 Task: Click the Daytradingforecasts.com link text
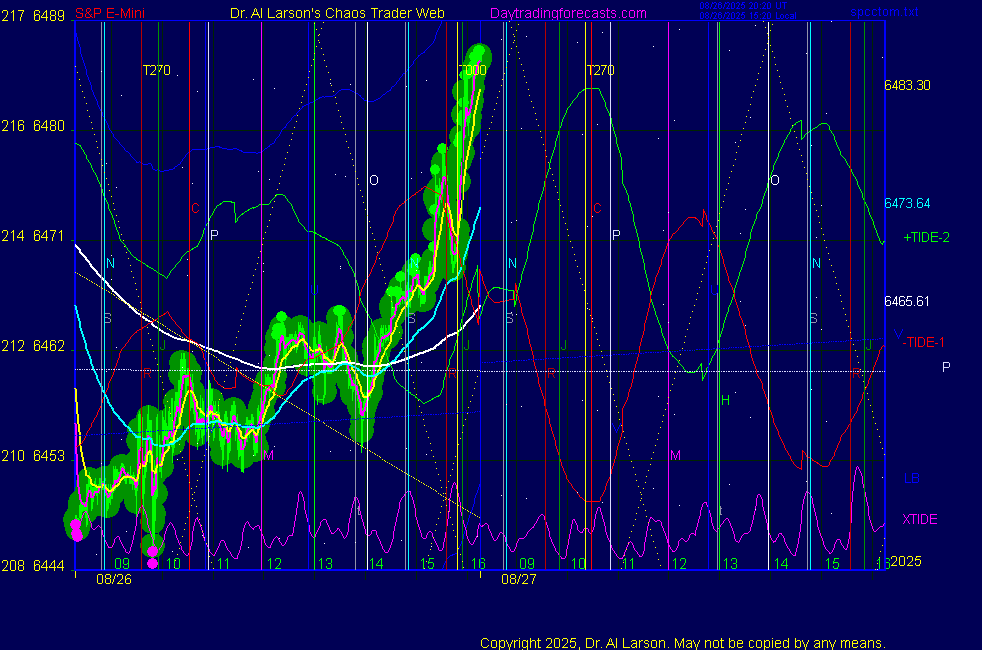pos(567,13)
